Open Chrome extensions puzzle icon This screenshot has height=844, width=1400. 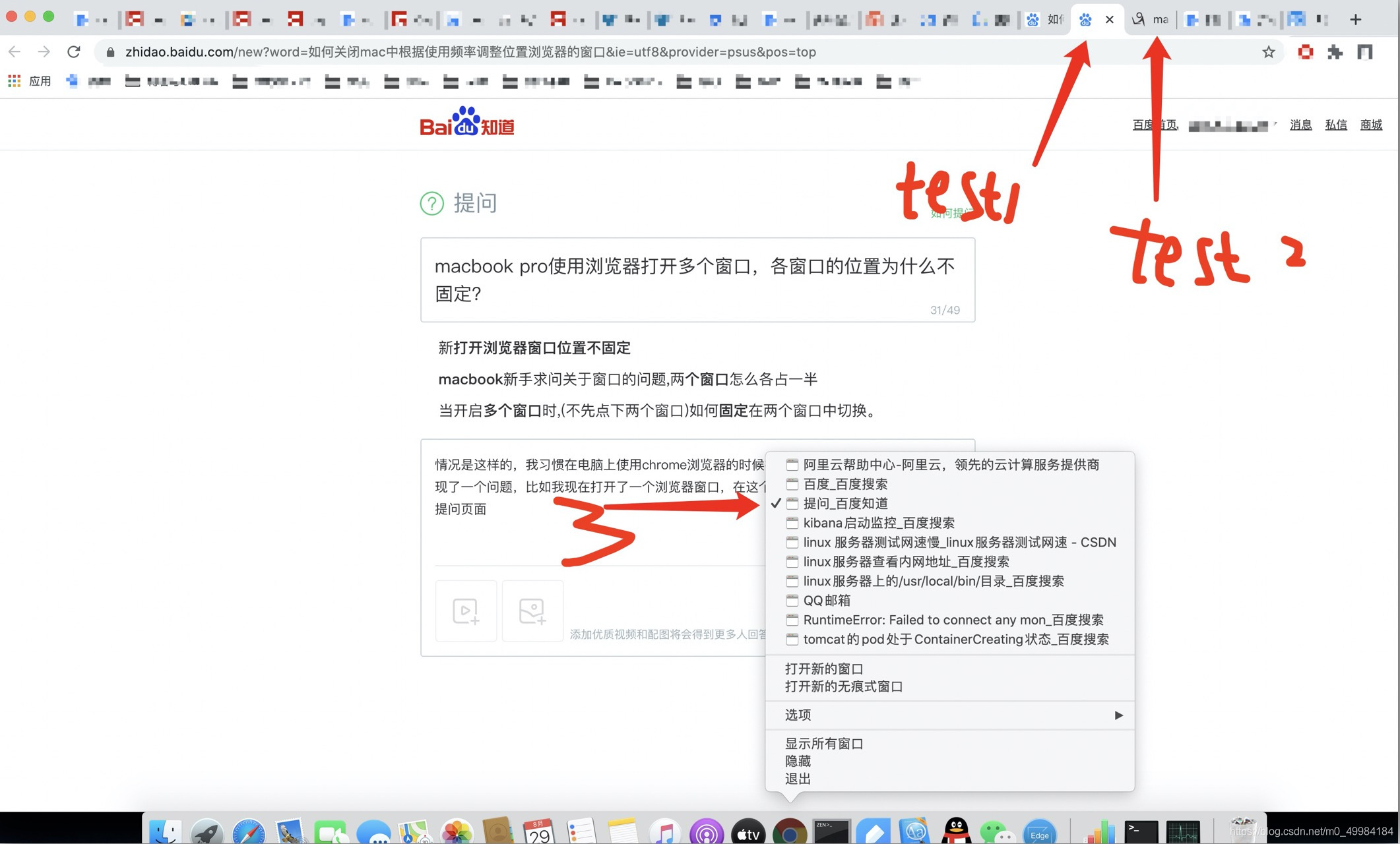pyautogui.click(x=1335, y=52)
